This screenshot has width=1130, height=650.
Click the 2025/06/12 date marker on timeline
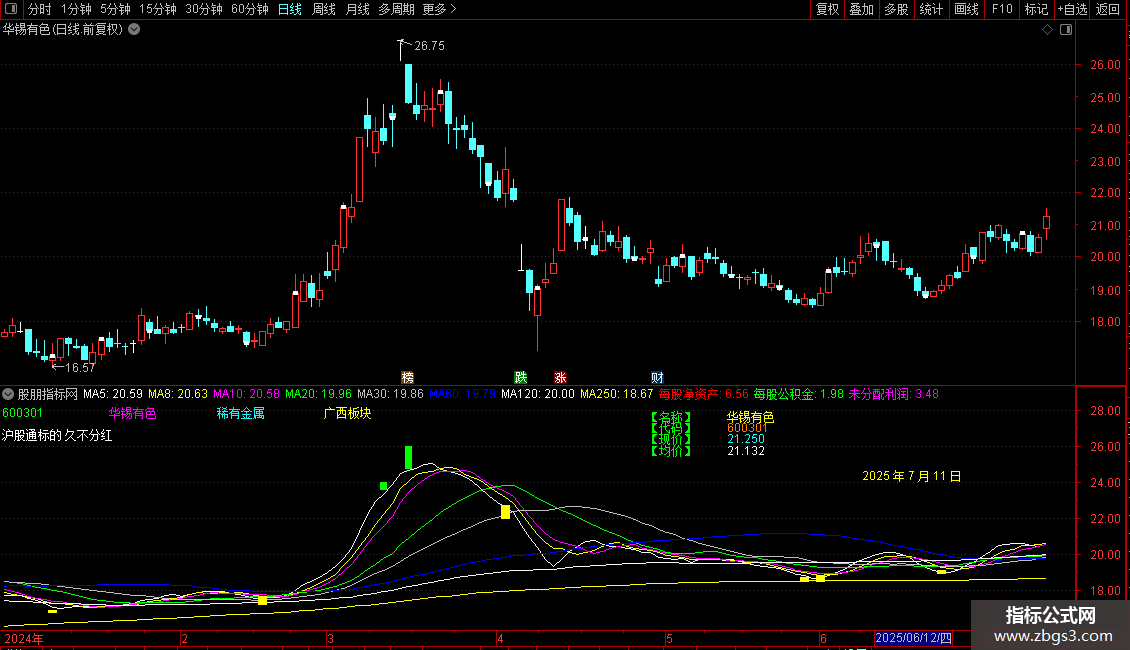pyautogui.click(x=914, y=638)
